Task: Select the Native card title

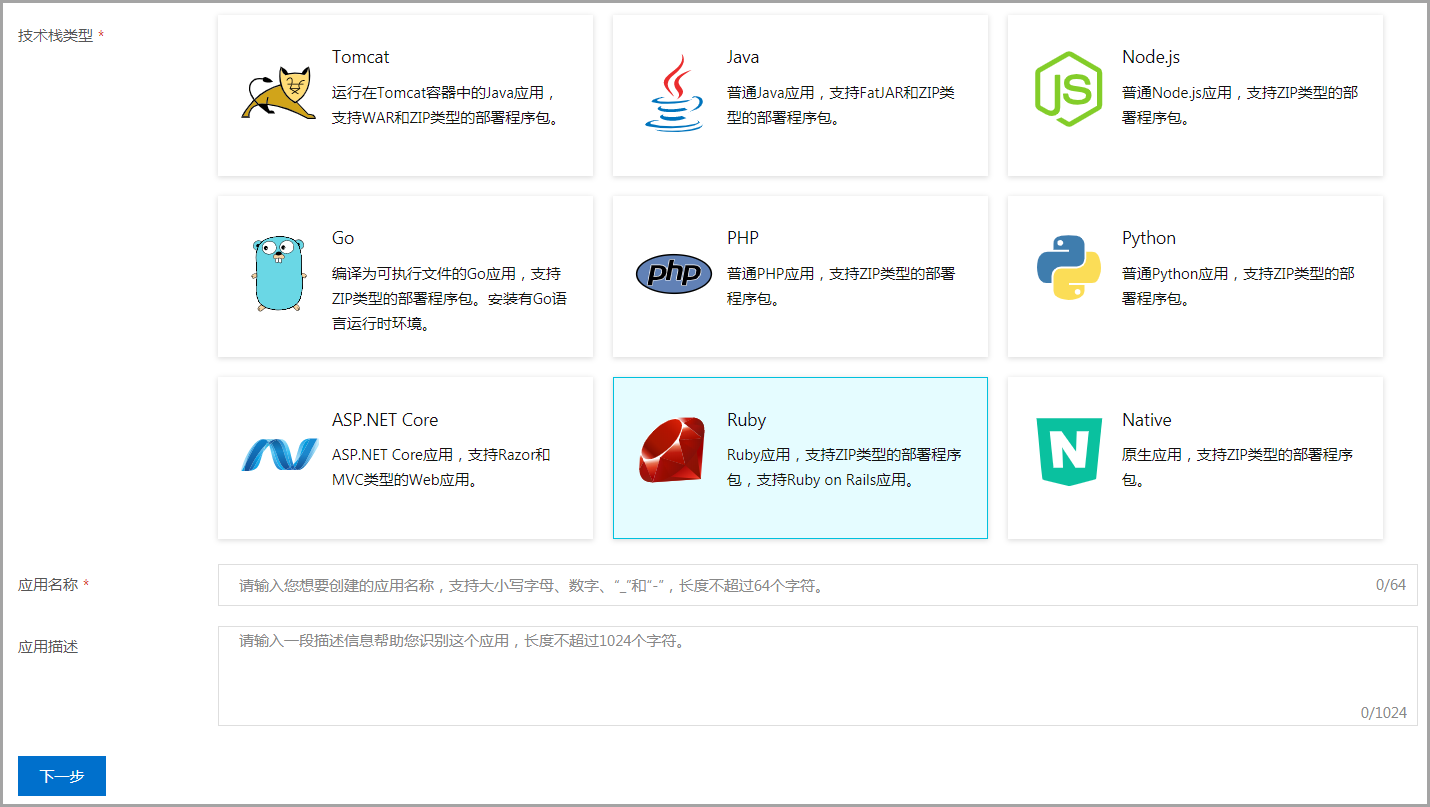Action: tap(1147, 420)
